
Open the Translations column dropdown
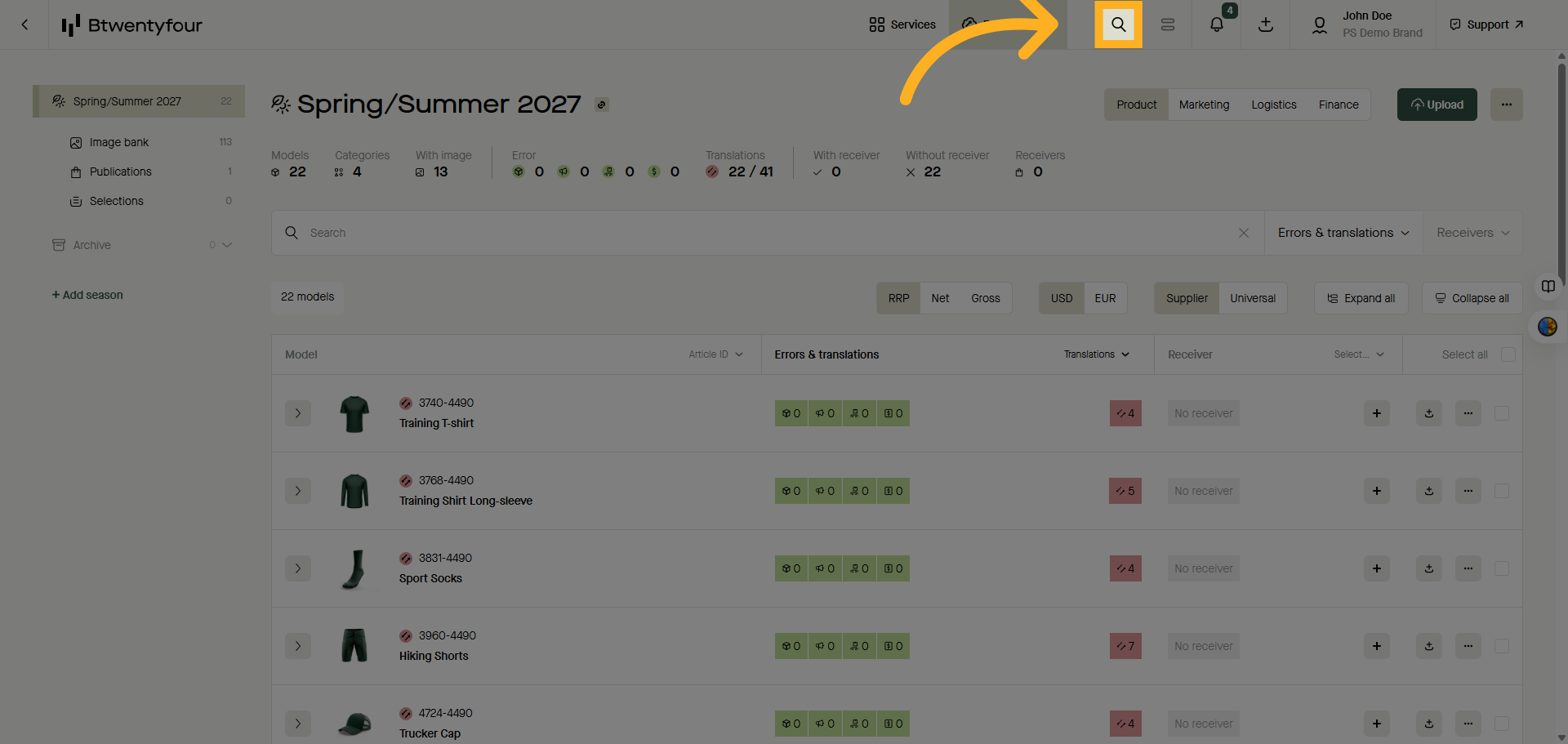(x=1097, y=354)
